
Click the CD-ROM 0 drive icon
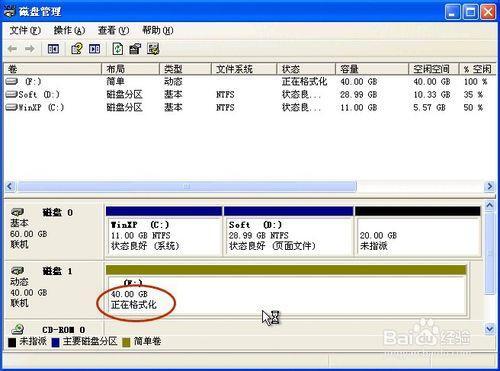[17, 329]
